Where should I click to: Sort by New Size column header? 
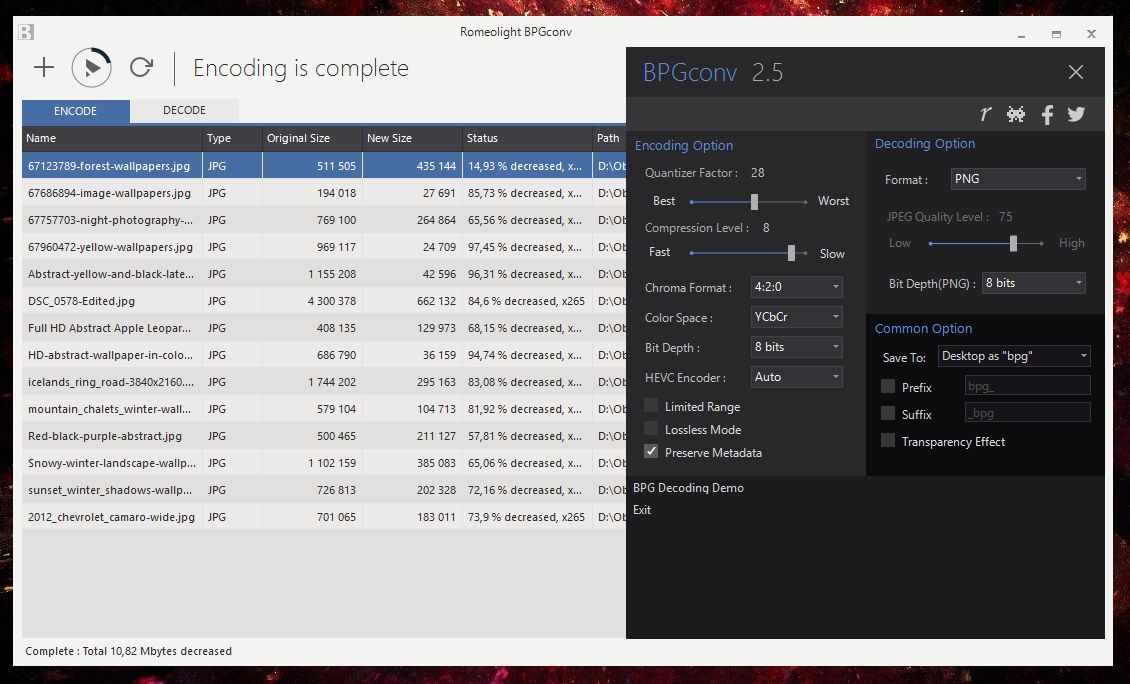click(x=412, y=138)
